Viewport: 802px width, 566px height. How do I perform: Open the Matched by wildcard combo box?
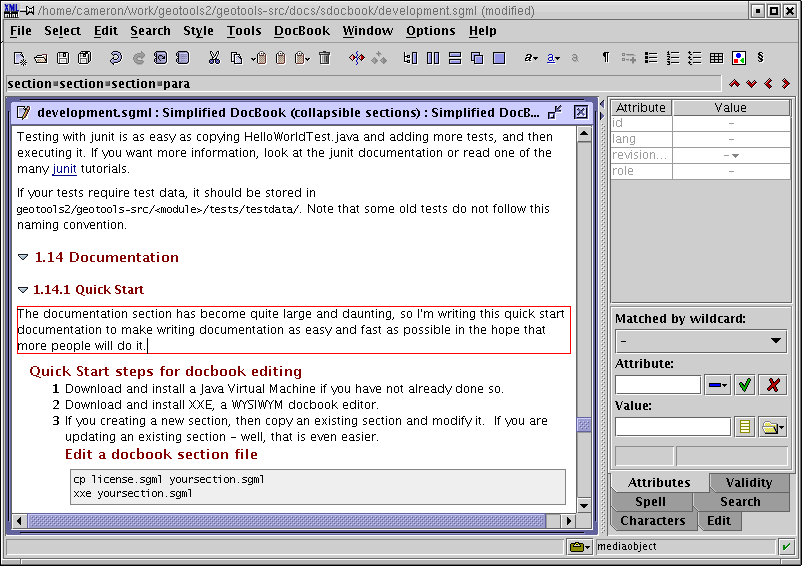701,341
